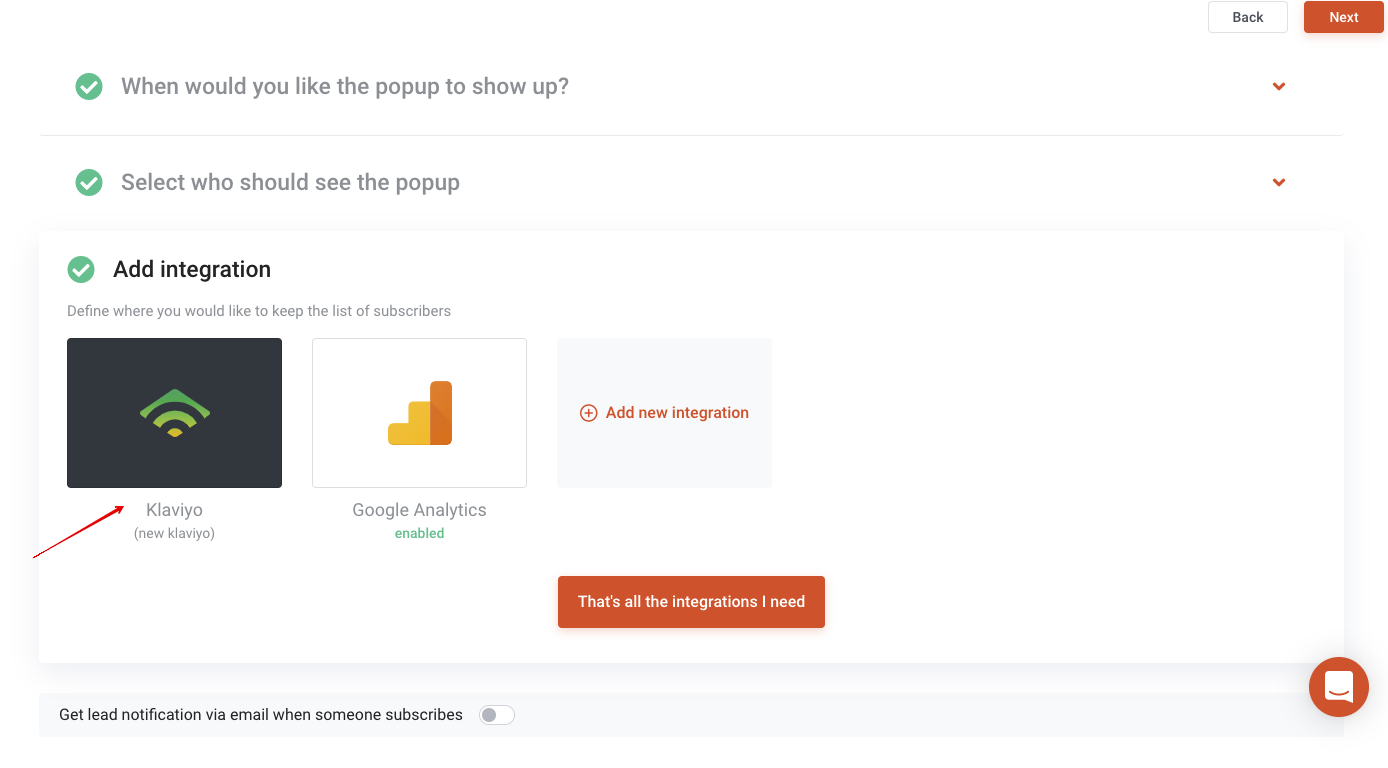1388x768 pixels.
Task: Enable lead notification via email toggle
Action: coord(497,715)
